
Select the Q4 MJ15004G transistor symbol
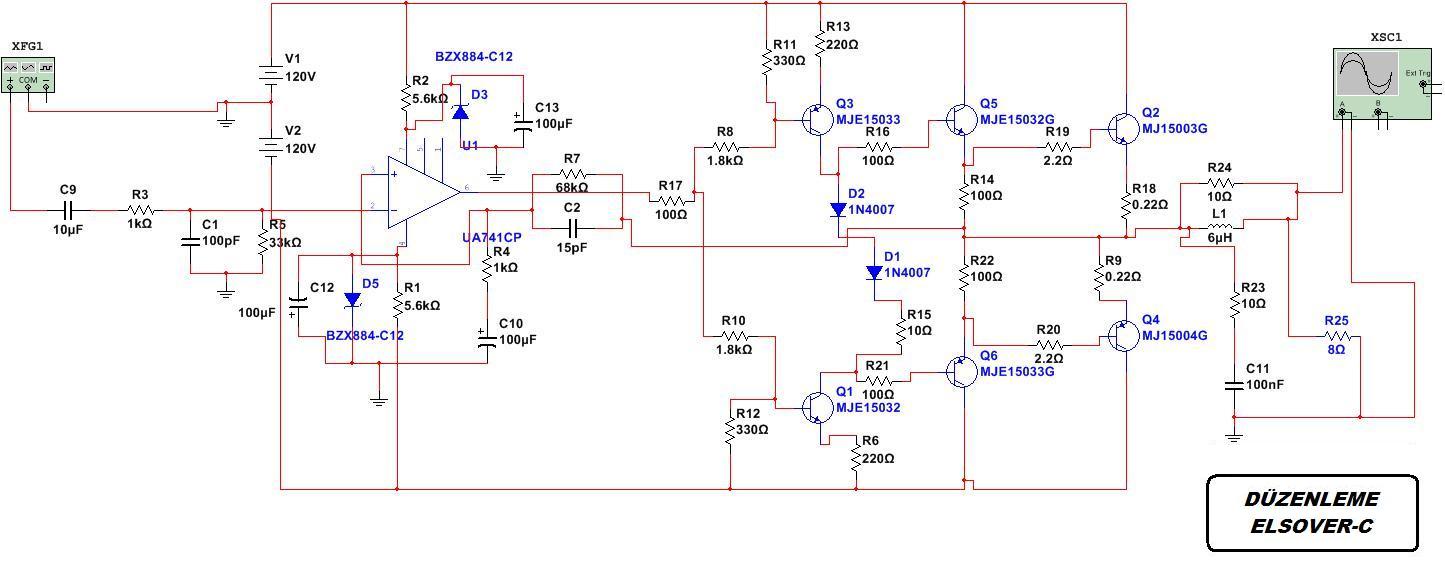pyautogui.click(x=1121, y=337)
